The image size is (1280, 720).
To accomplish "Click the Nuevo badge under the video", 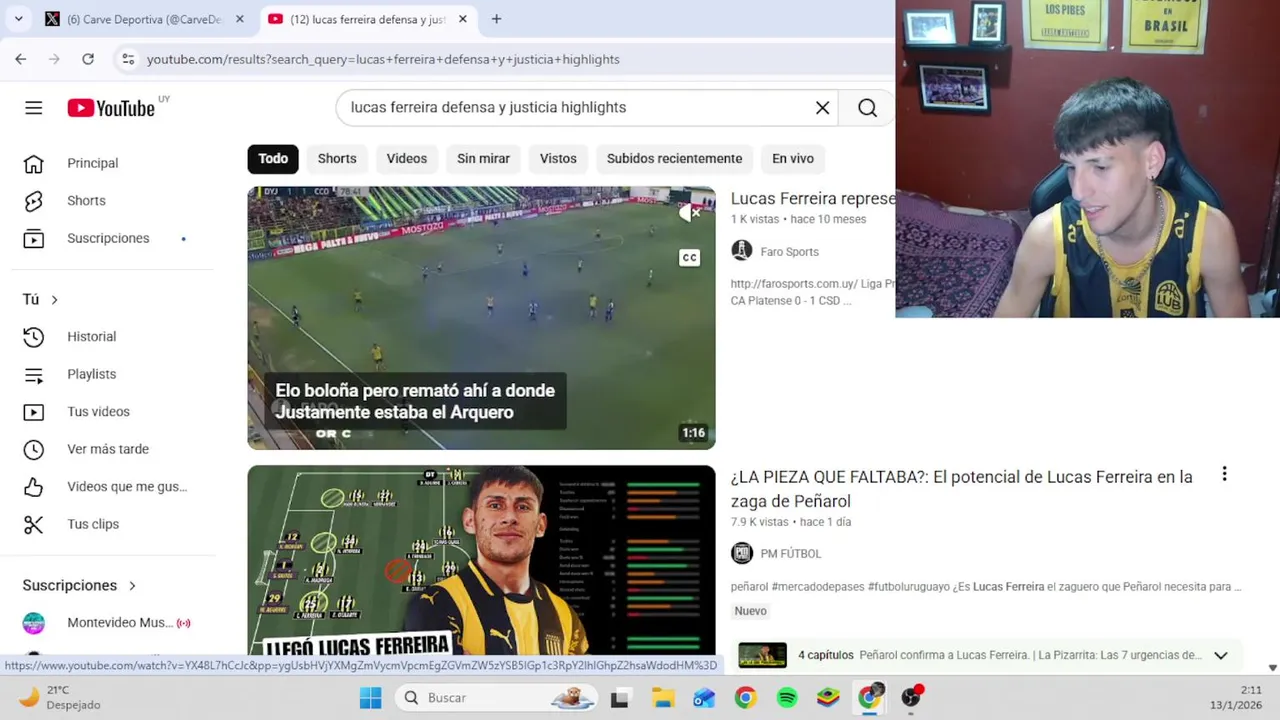I will (x=751, y=611).
